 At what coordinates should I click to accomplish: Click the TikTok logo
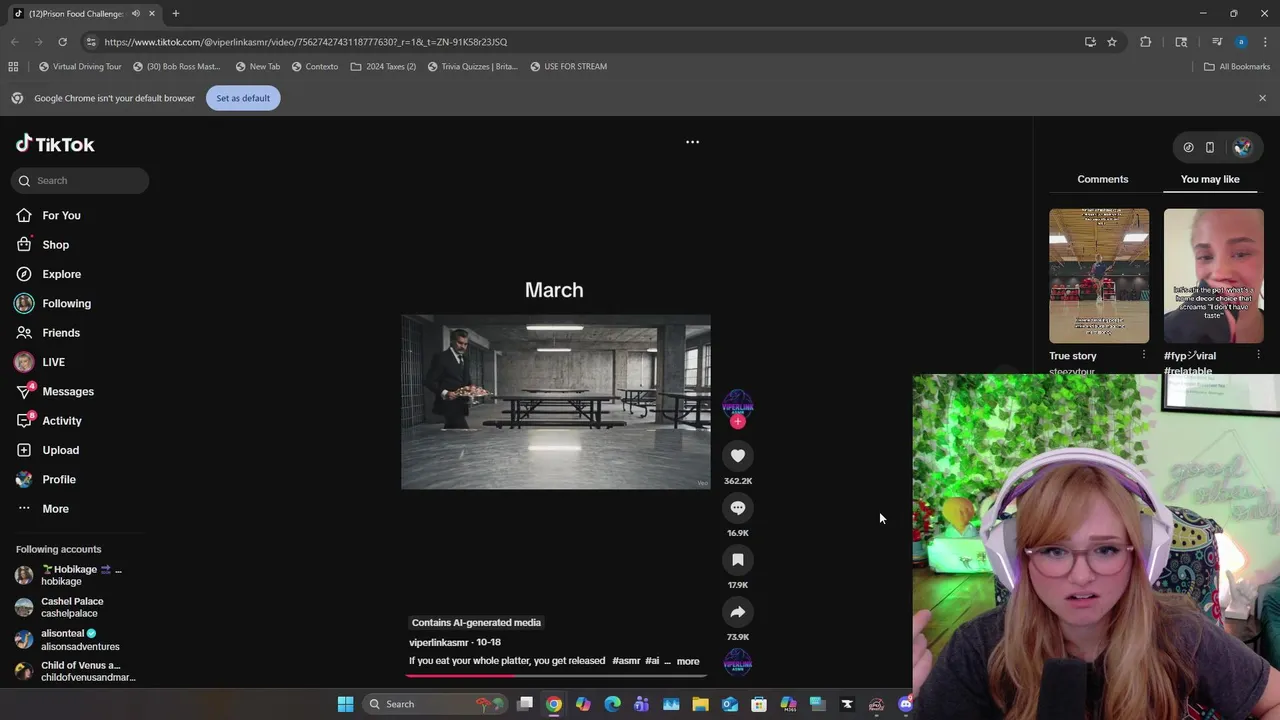55,144
